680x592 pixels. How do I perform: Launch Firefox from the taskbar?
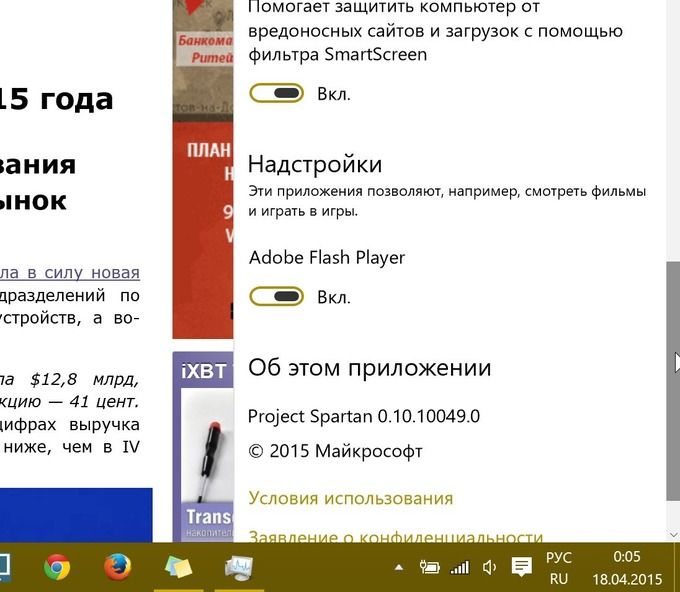(118, 567)
